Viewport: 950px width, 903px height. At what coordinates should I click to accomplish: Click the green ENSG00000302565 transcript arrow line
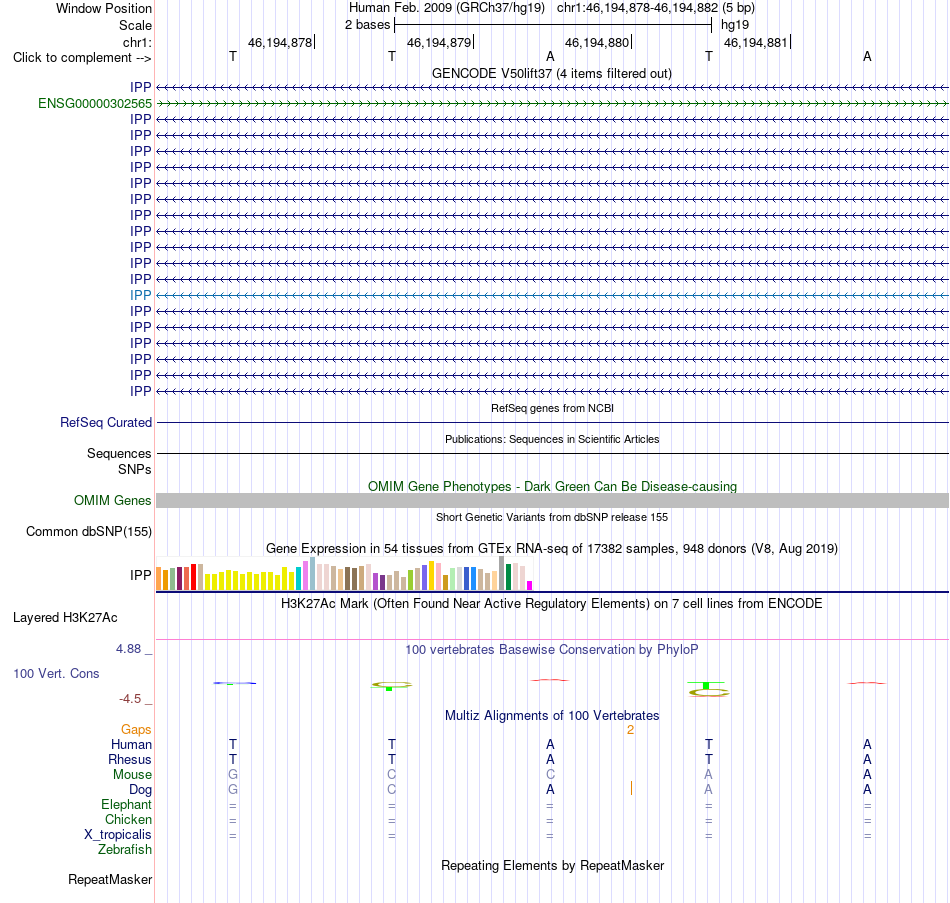(553, 104)
